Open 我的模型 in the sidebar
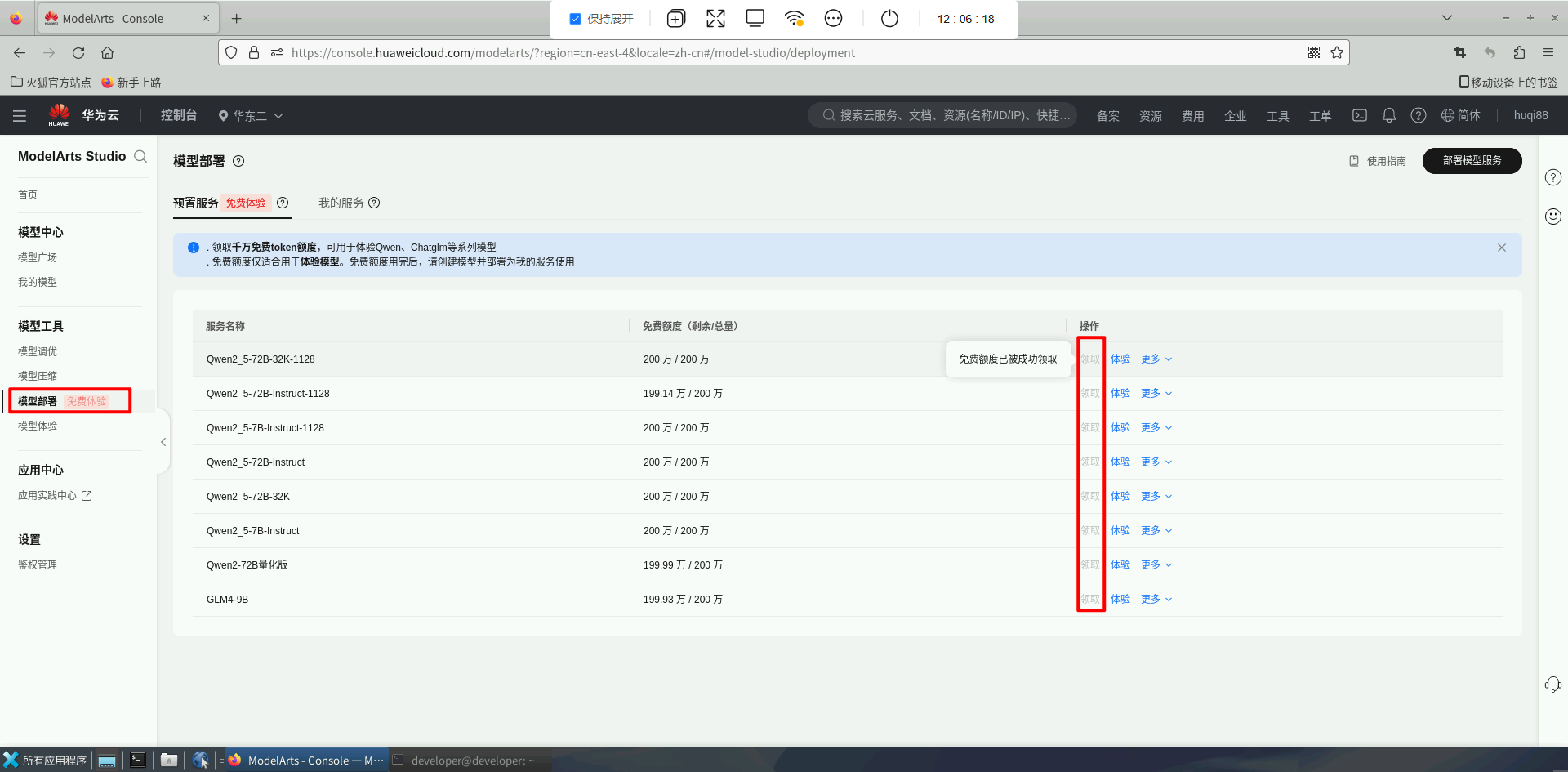Screen dimensions: 1568x772 38,282
